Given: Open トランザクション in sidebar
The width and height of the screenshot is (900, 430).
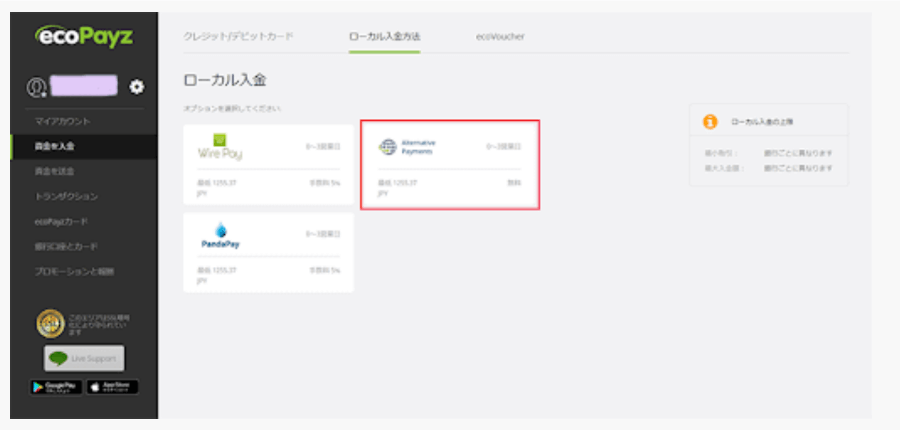Looking at the screenshot, I should click(66, 196).
